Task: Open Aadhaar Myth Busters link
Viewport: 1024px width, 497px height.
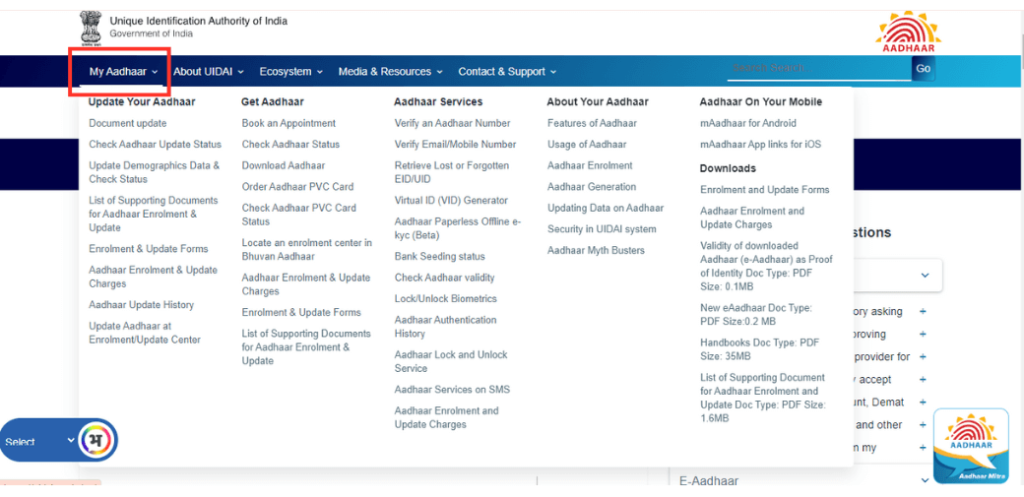Action: point(596,251)
